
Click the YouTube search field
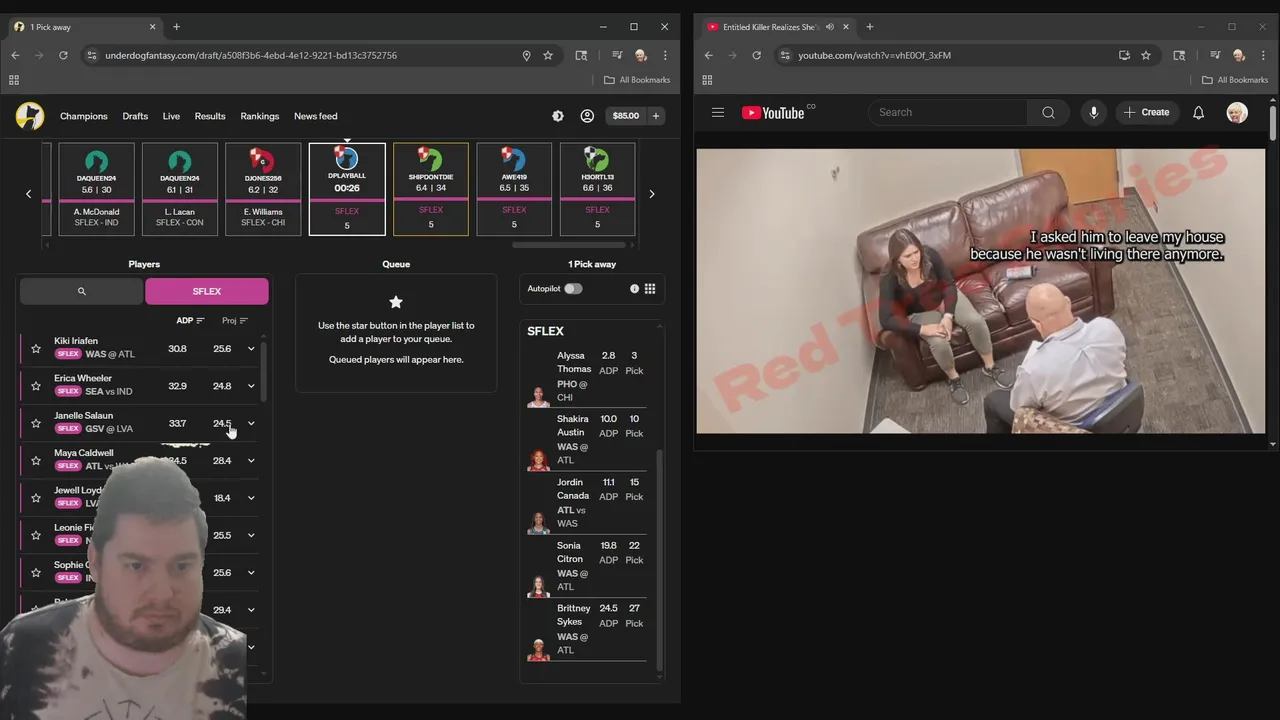[948, 113]
